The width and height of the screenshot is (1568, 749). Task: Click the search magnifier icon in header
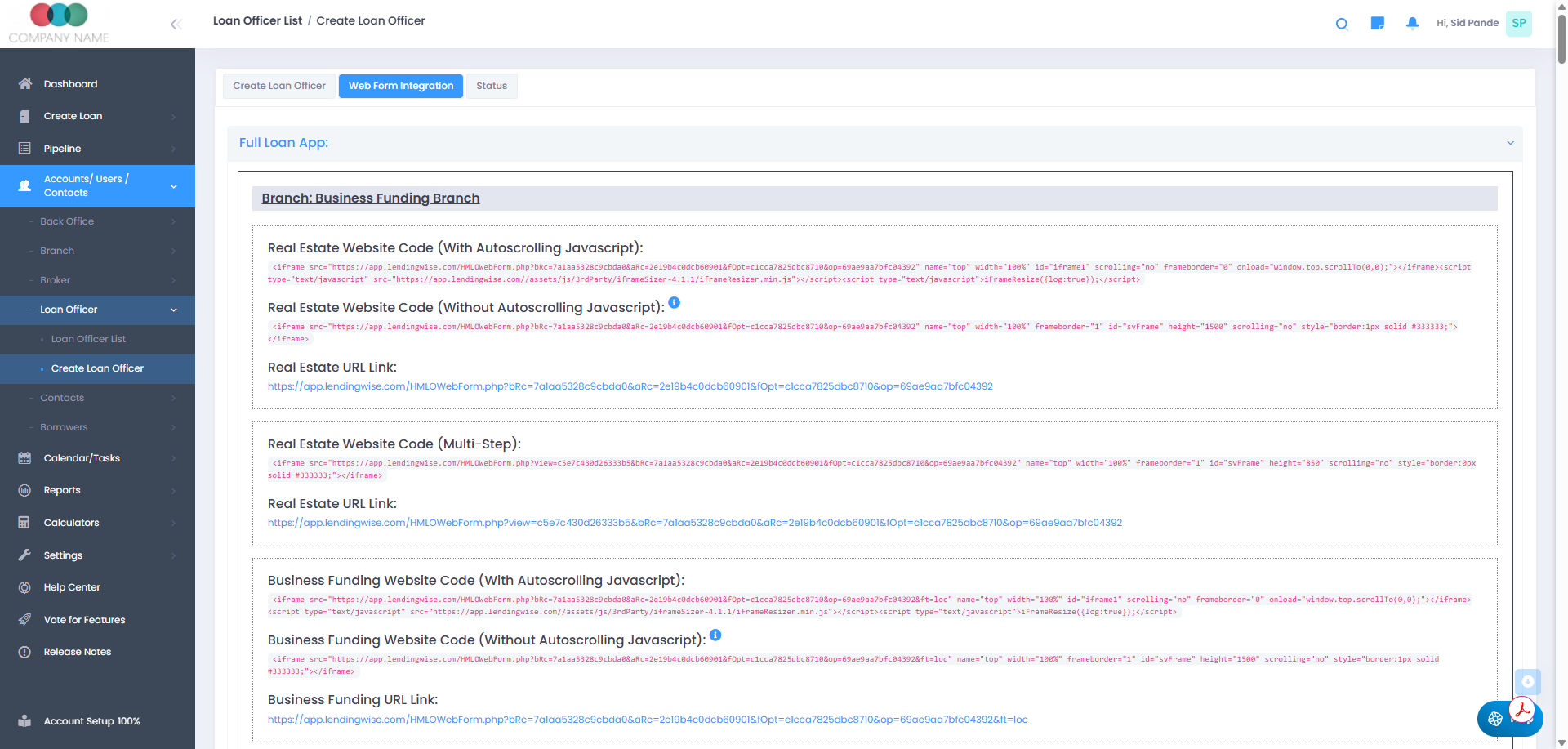pyautogui.click(x=1341, y=24)
